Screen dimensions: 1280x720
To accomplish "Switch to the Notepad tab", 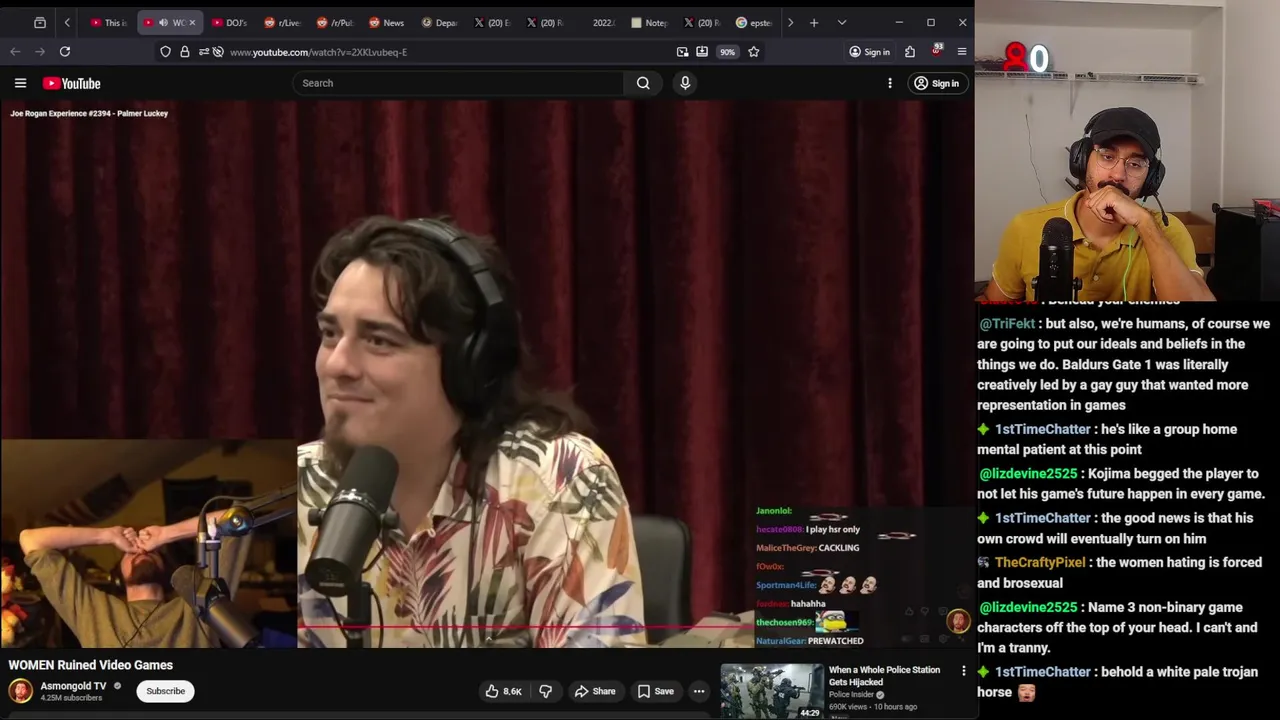I will pyautogui.click(x=649, y=22).
